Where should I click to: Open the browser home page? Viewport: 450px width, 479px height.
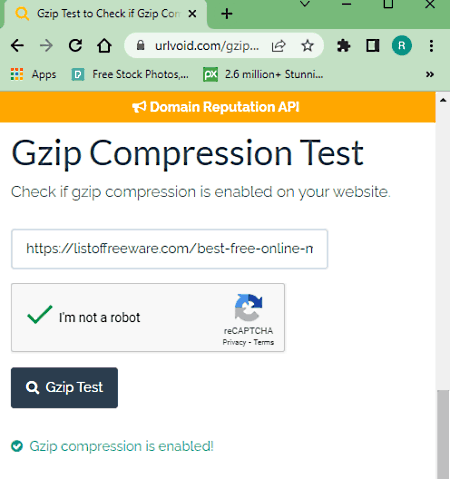tap(104, 46)
